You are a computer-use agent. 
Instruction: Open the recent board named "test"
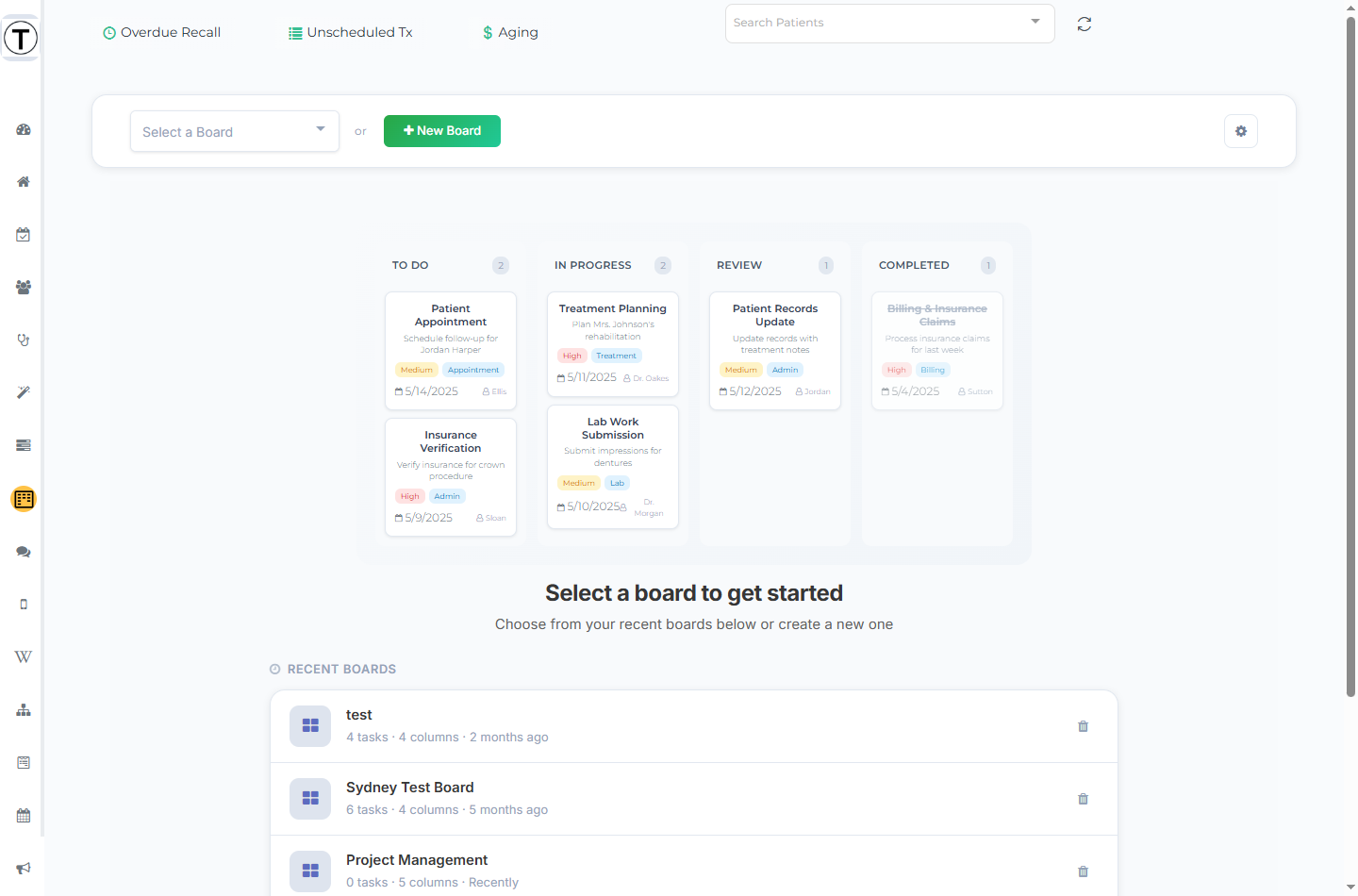[x=694, y=726]
